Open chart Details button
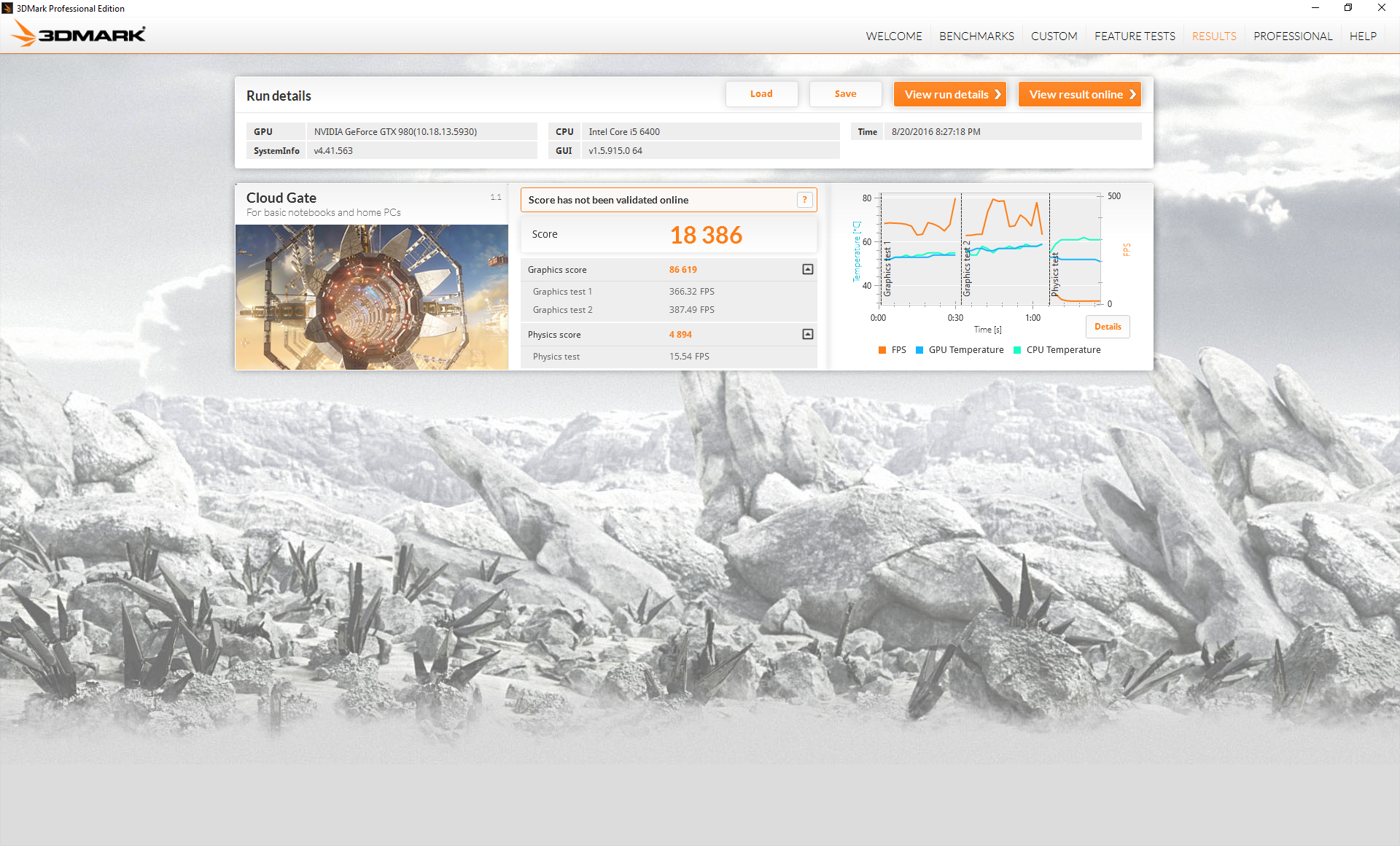 click(1107, 327)
